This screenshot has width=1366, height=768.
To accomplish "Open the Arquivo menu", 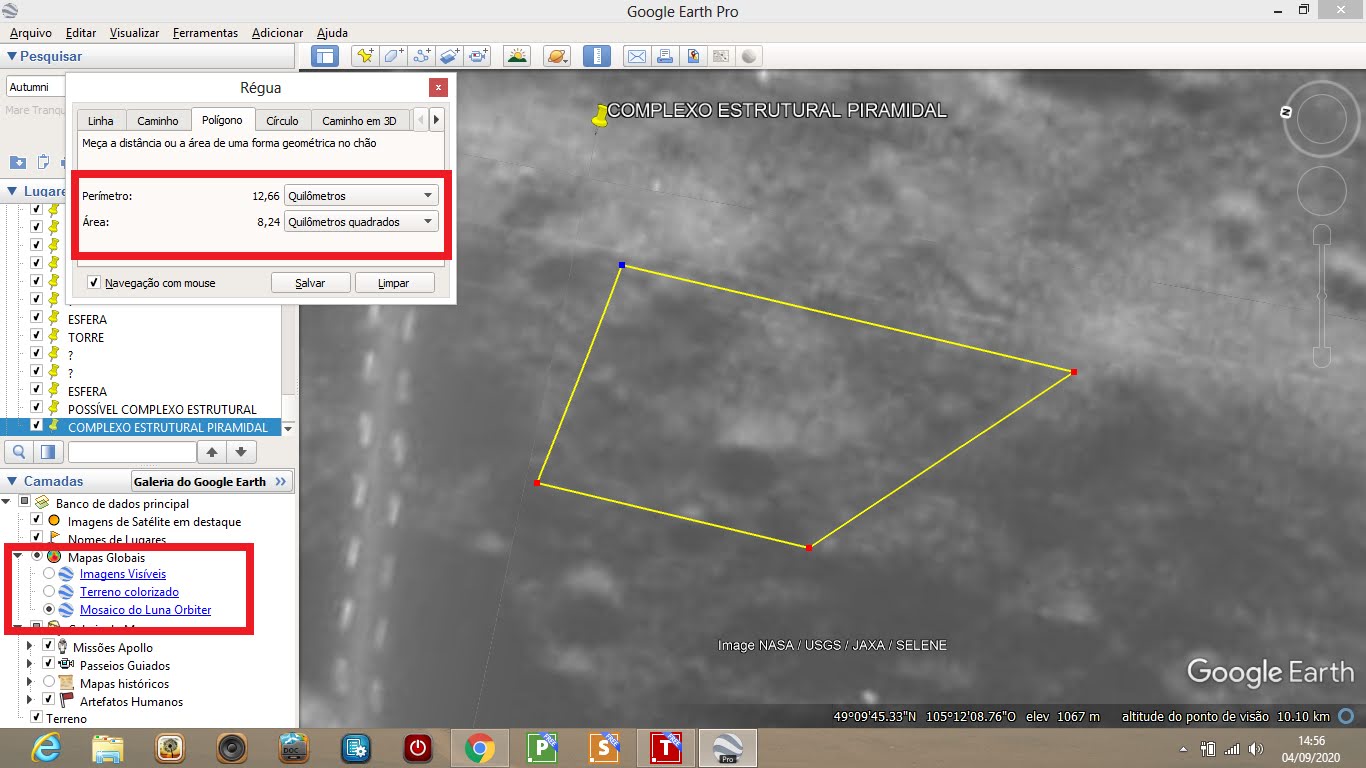I will point(31,33).
